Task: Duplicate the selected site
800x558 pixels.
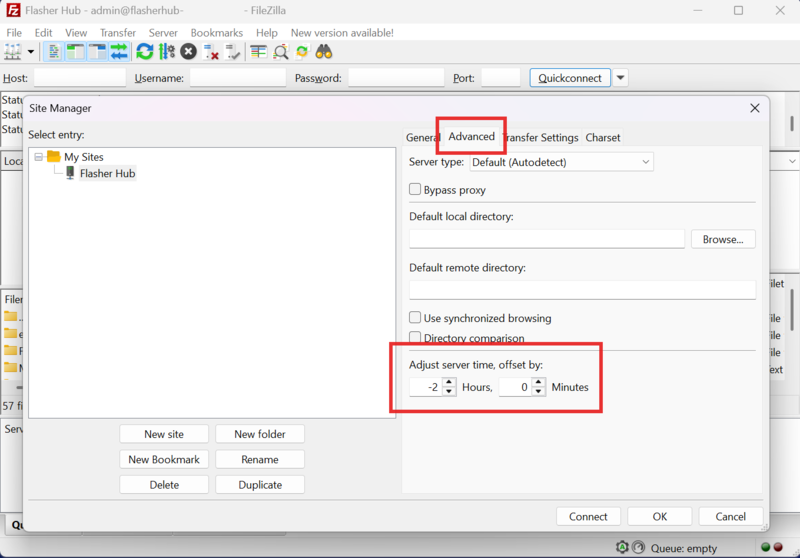Action: click(x=260, y=485)
